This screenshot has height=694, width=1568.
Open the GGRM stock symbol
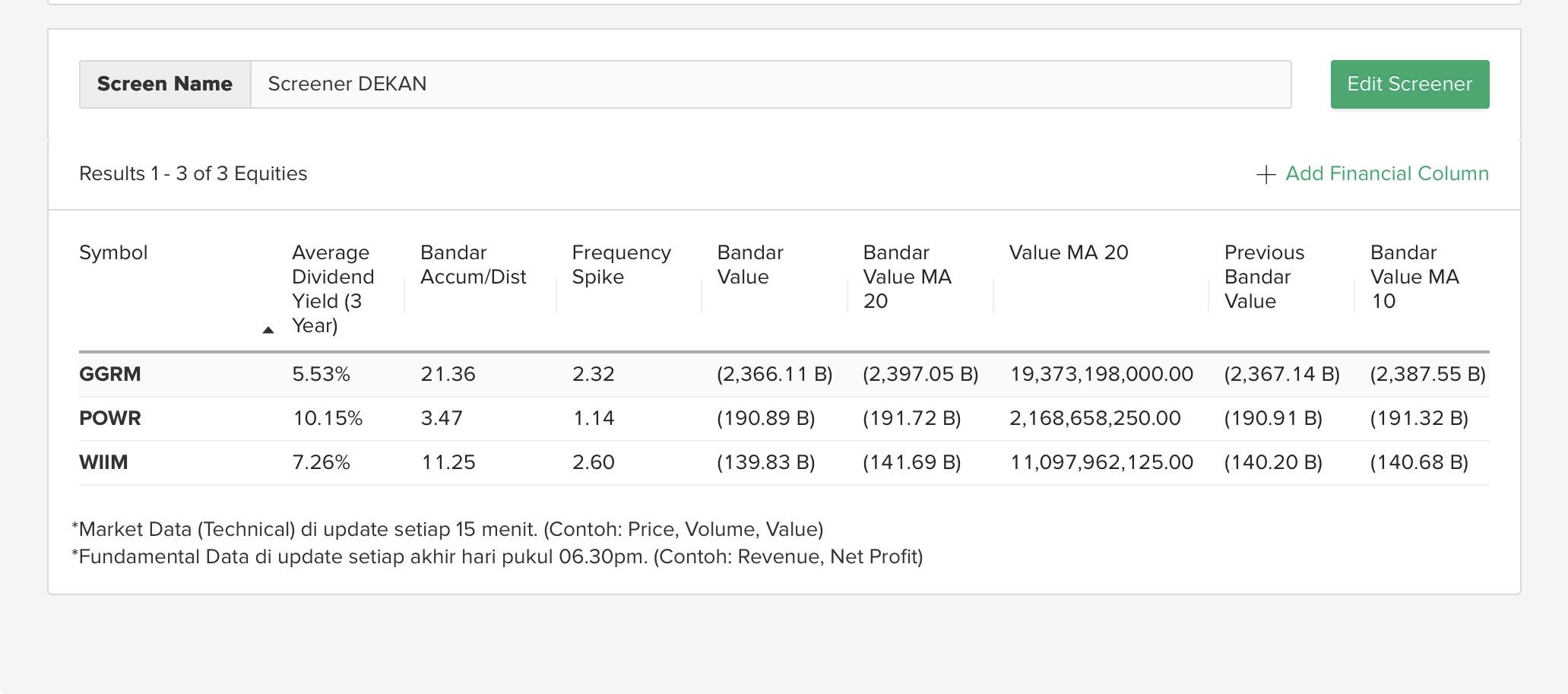click(110, 375)
